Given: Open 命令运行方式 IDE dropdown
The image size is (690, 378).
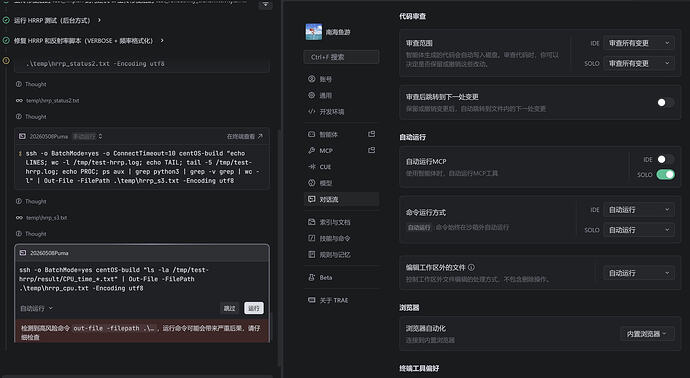Looking at the screenshot, I should (639, 210).
